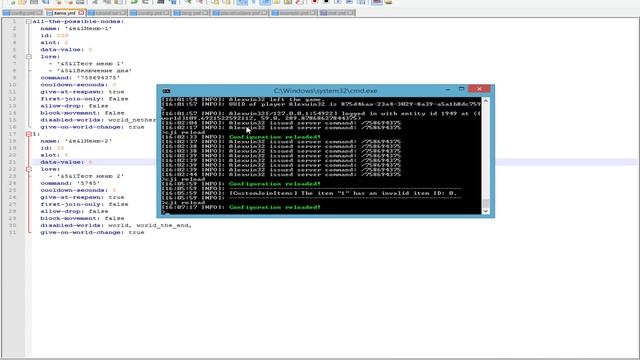Click the 'lore:' key on line 6

(50, 57)
